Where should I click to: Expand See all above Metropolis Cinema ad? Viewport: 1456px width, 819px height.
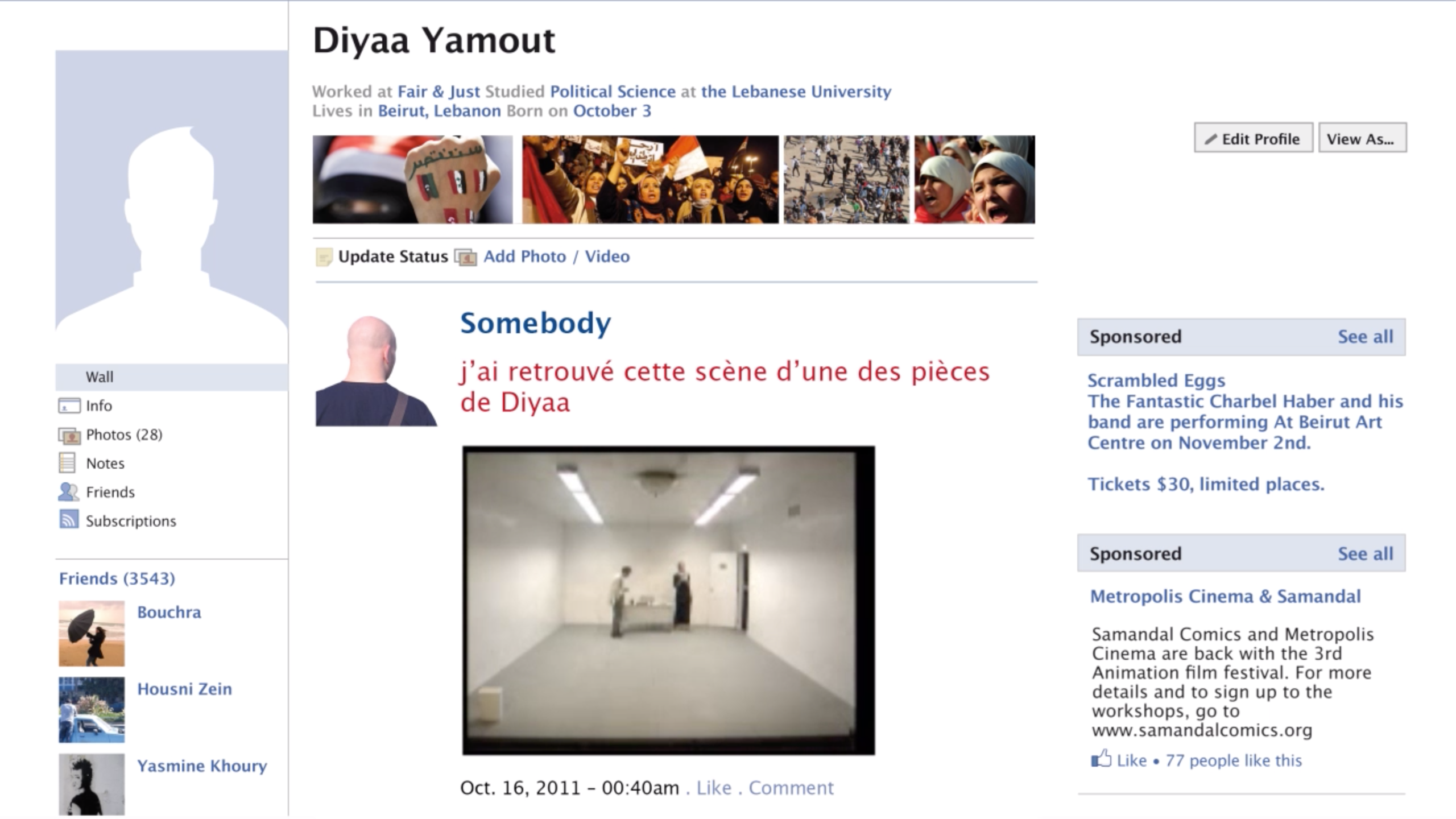(x=1365, y=554)
